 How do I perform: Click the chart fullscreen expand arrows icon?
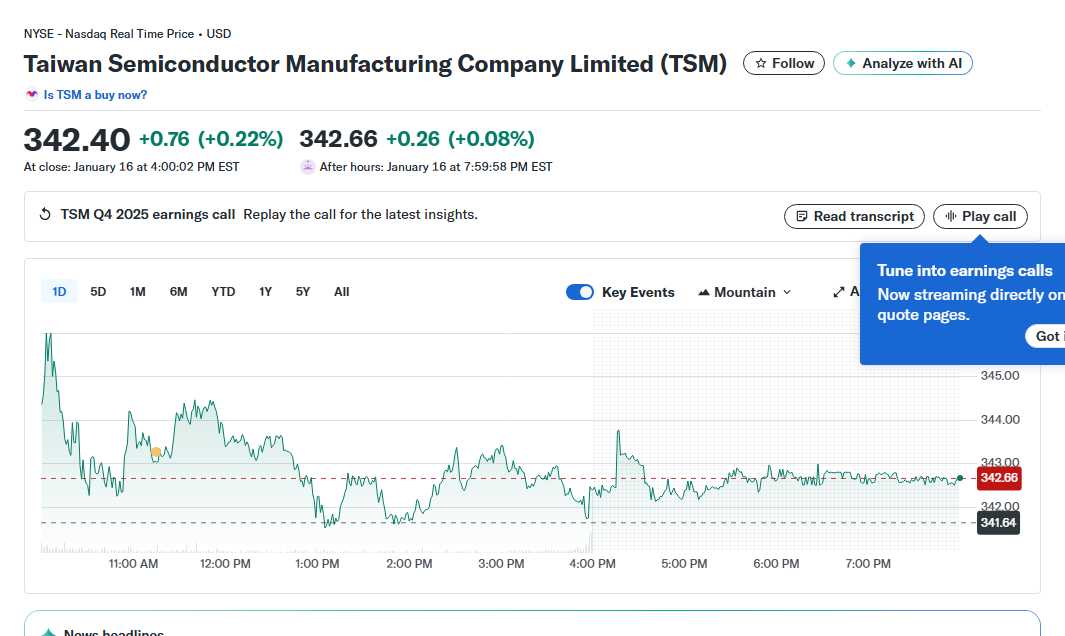[839, 291]
